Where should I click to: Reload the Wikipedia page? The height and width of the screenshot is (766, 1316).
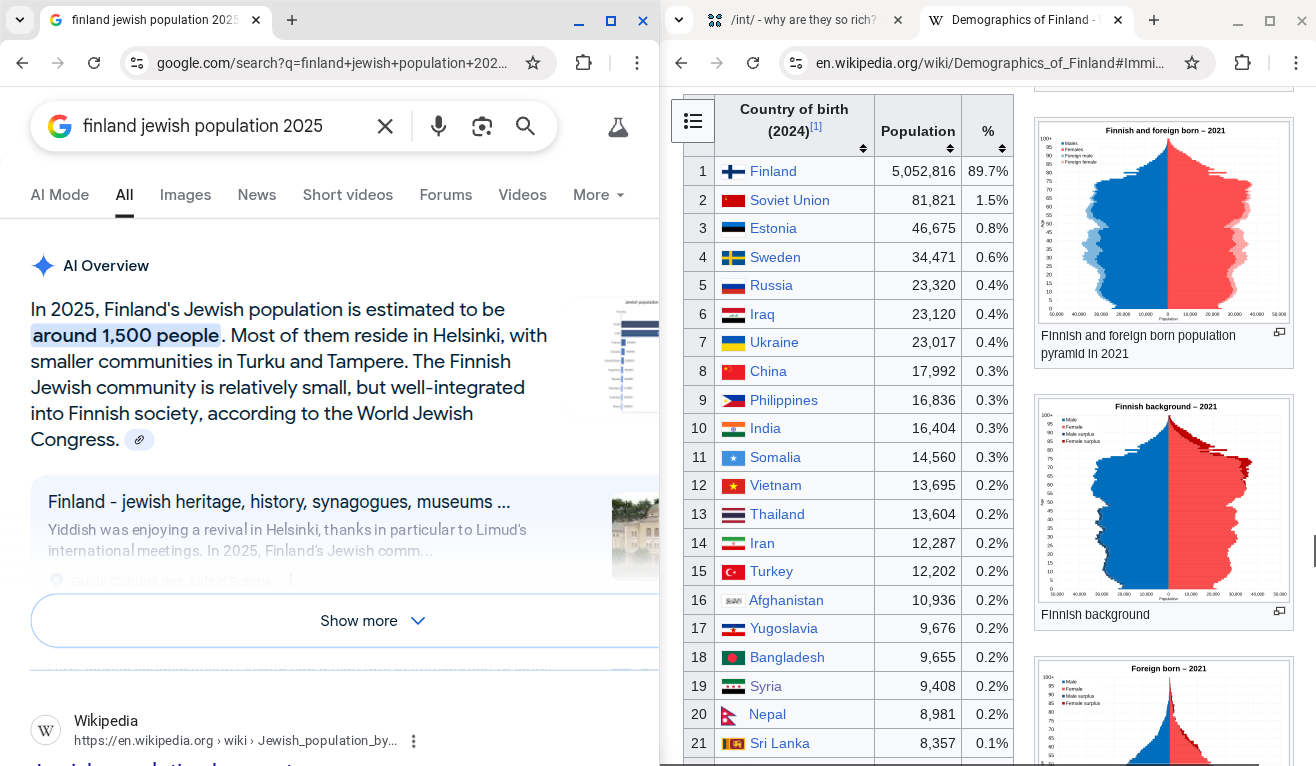pyautogui.click(x=753, y=63)
